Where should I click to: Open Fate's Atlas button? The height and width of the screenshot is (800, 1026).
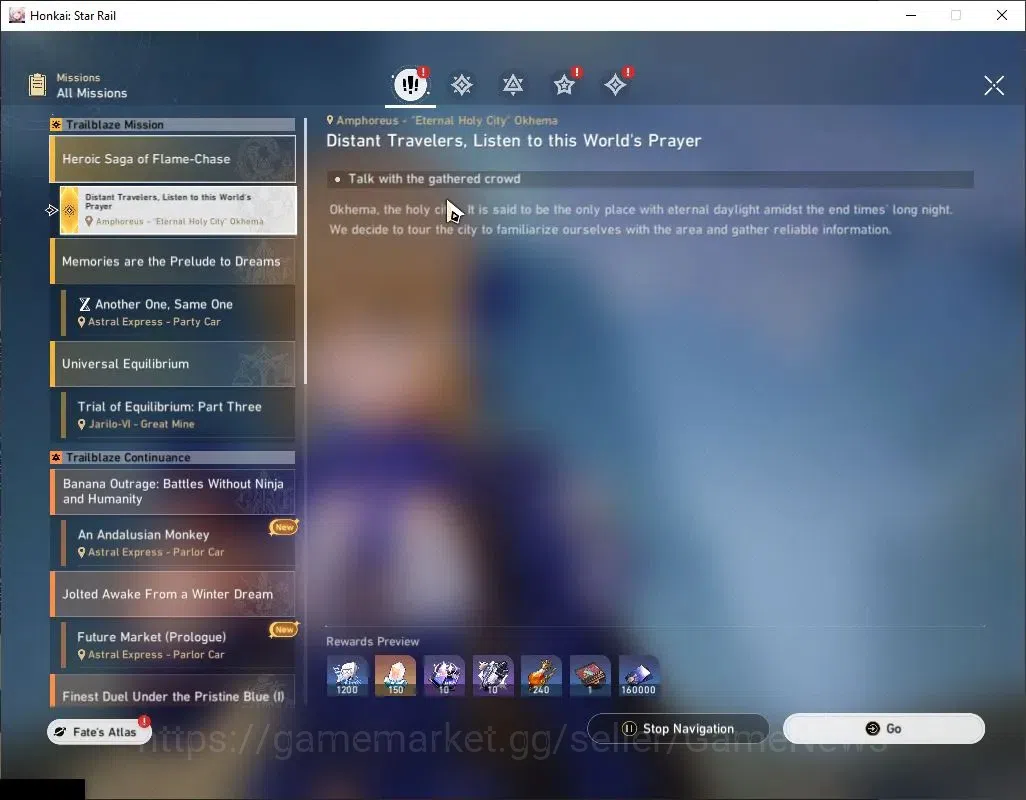pos(99,732)
